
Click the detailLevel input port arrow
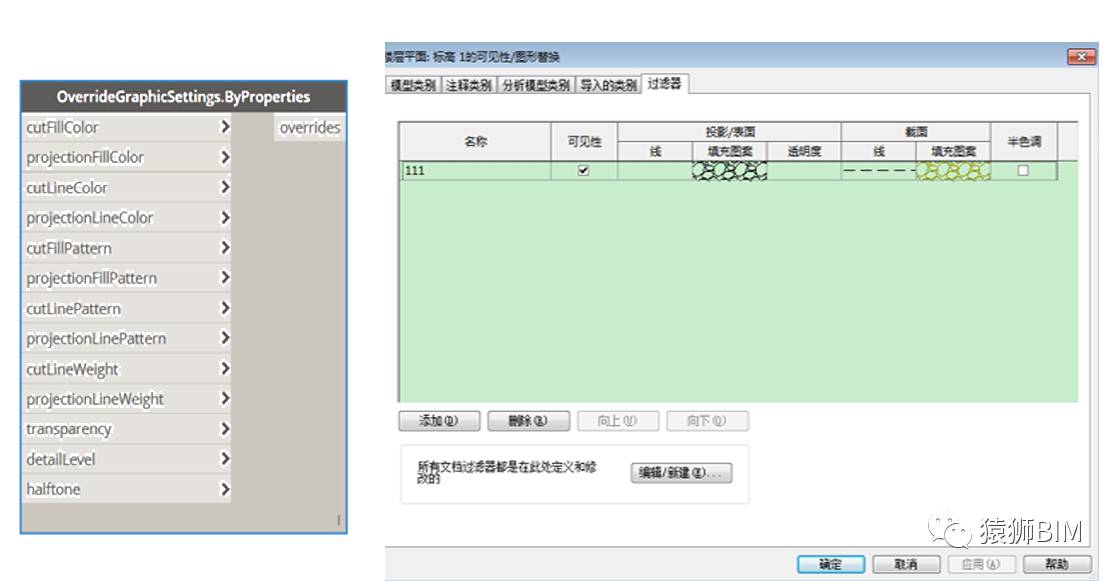coord(225,459)
